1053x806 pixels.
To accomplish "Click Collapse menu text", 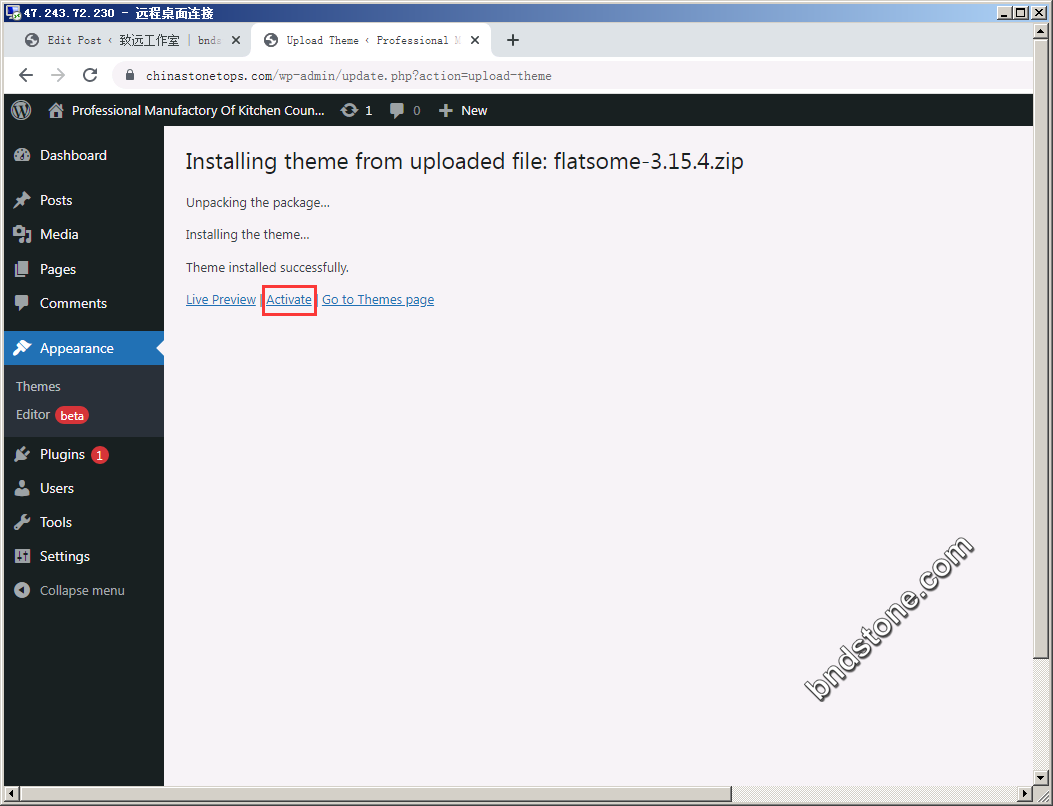I will pos(82,590).
